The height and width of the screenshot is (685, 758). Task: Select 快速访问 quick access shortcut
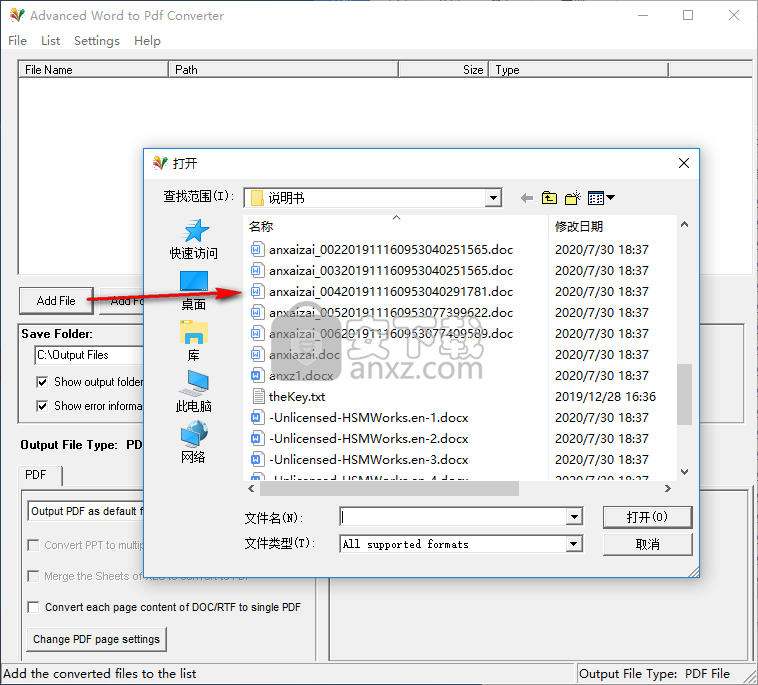point(194,239)
